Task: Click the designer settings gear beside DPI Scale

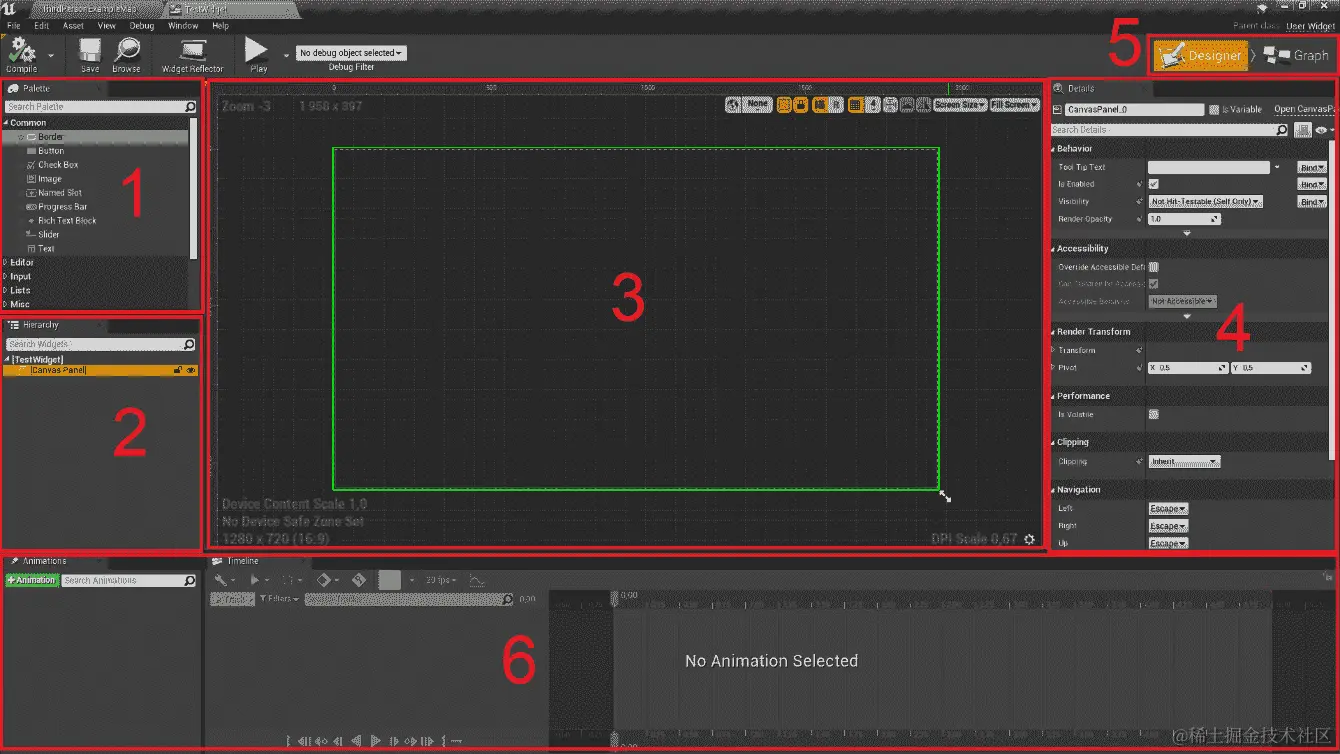Action: (x=1030, y=539)
